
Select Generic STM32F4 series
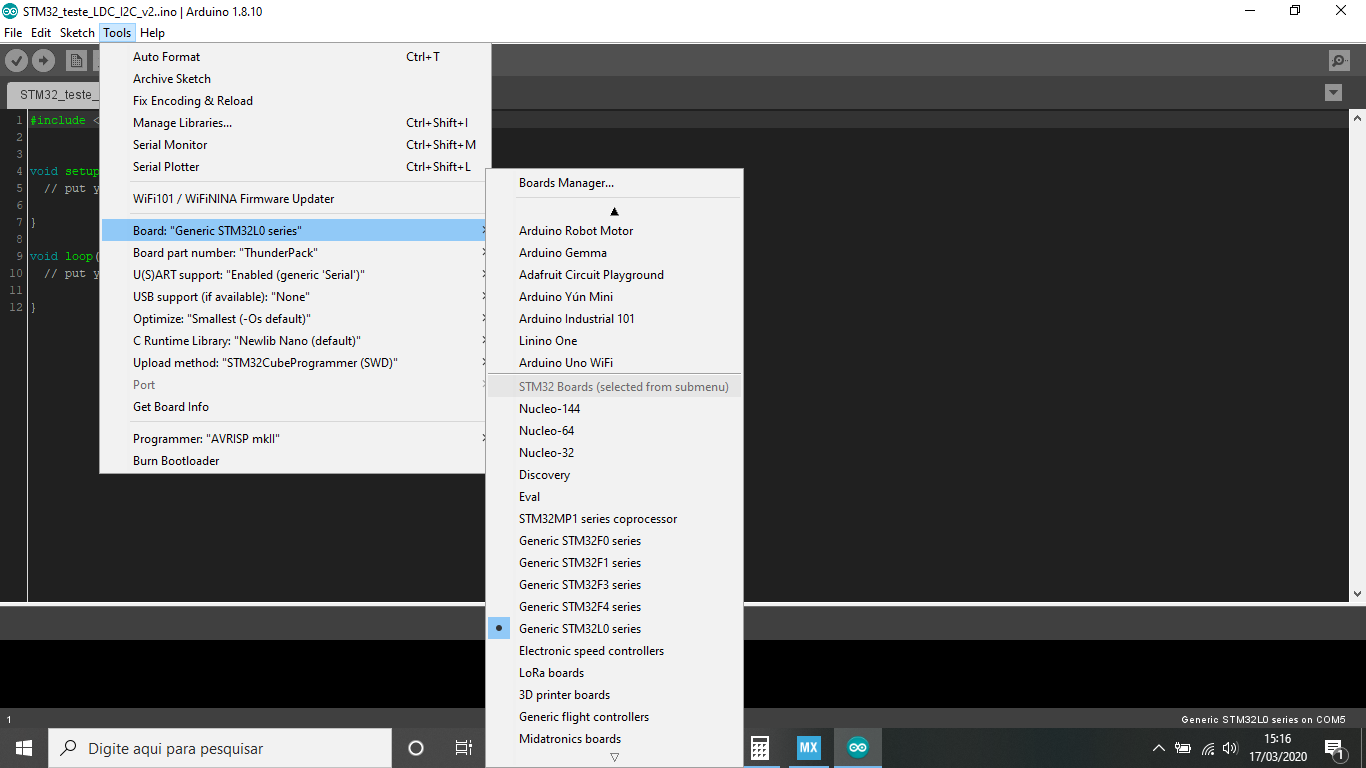pos(614,607)
